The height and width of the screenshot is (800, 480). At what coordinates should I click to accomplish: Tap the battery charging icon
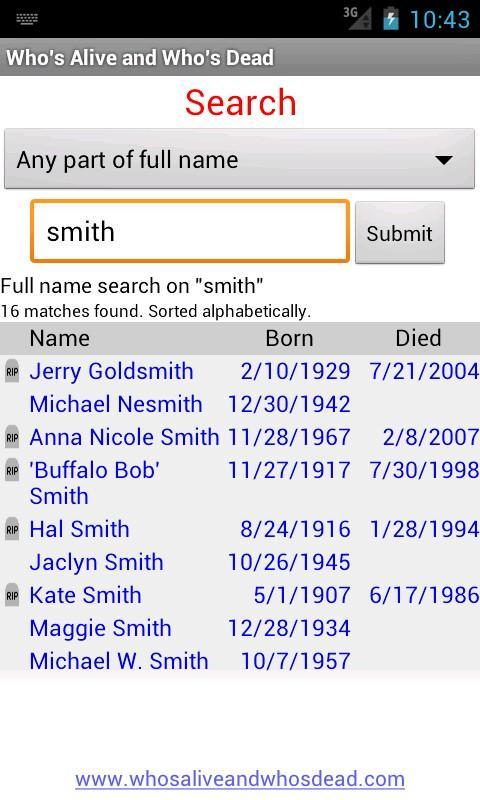click(391, 19)
